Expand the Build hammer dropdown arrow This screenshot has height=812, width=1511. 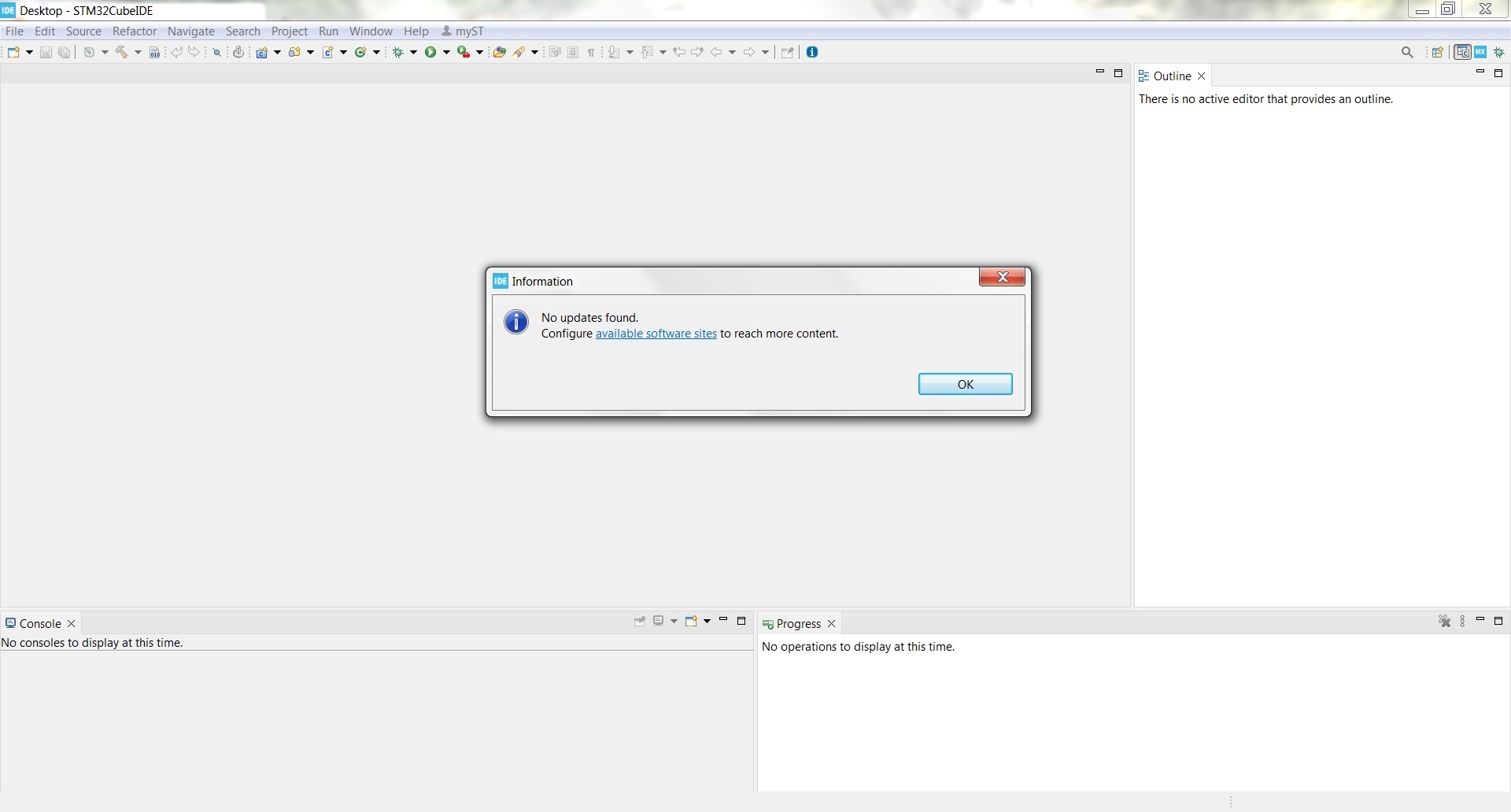138,52
